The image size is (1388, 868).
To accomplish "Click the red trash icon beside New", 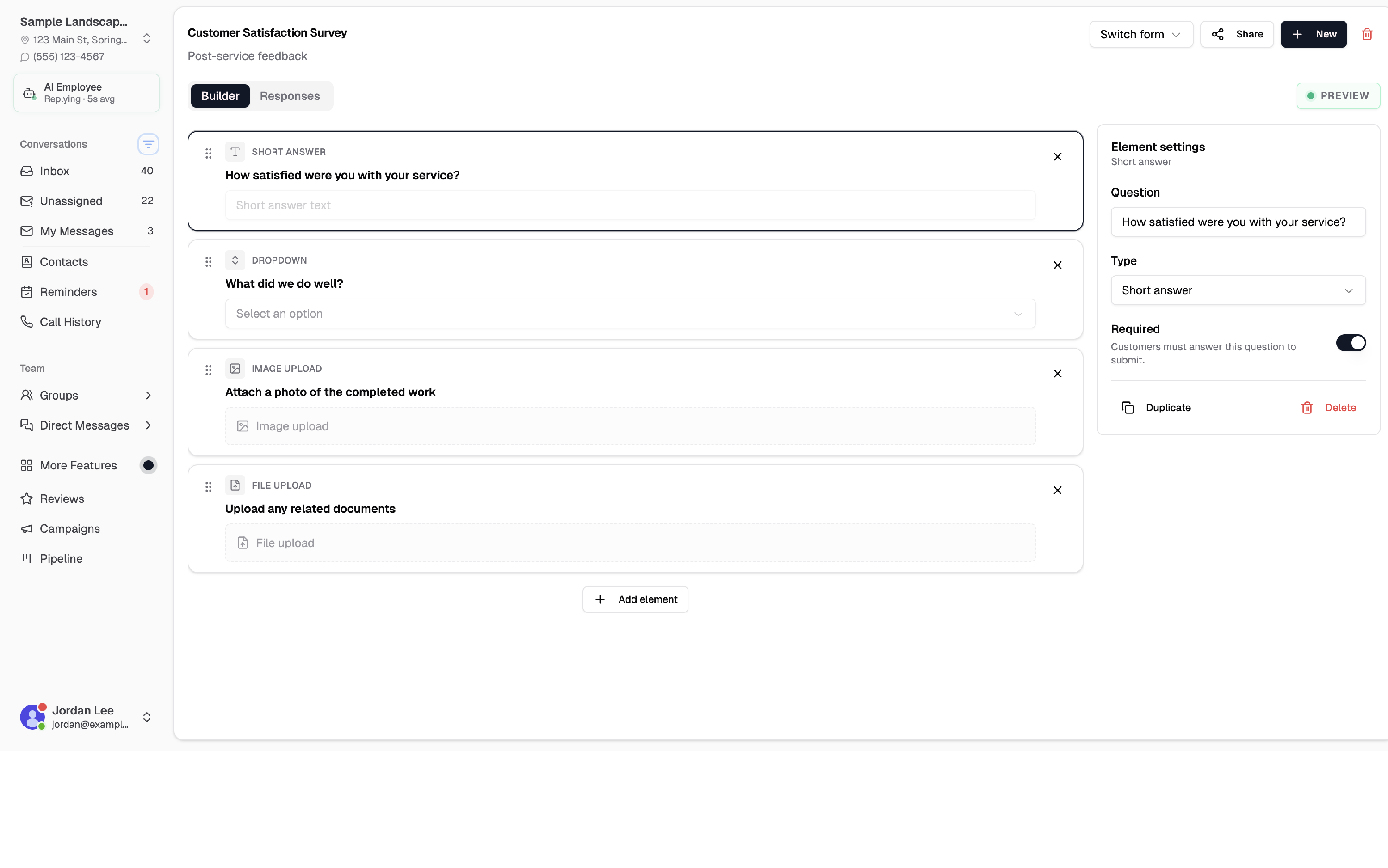I will click(x=1367, y=34).
